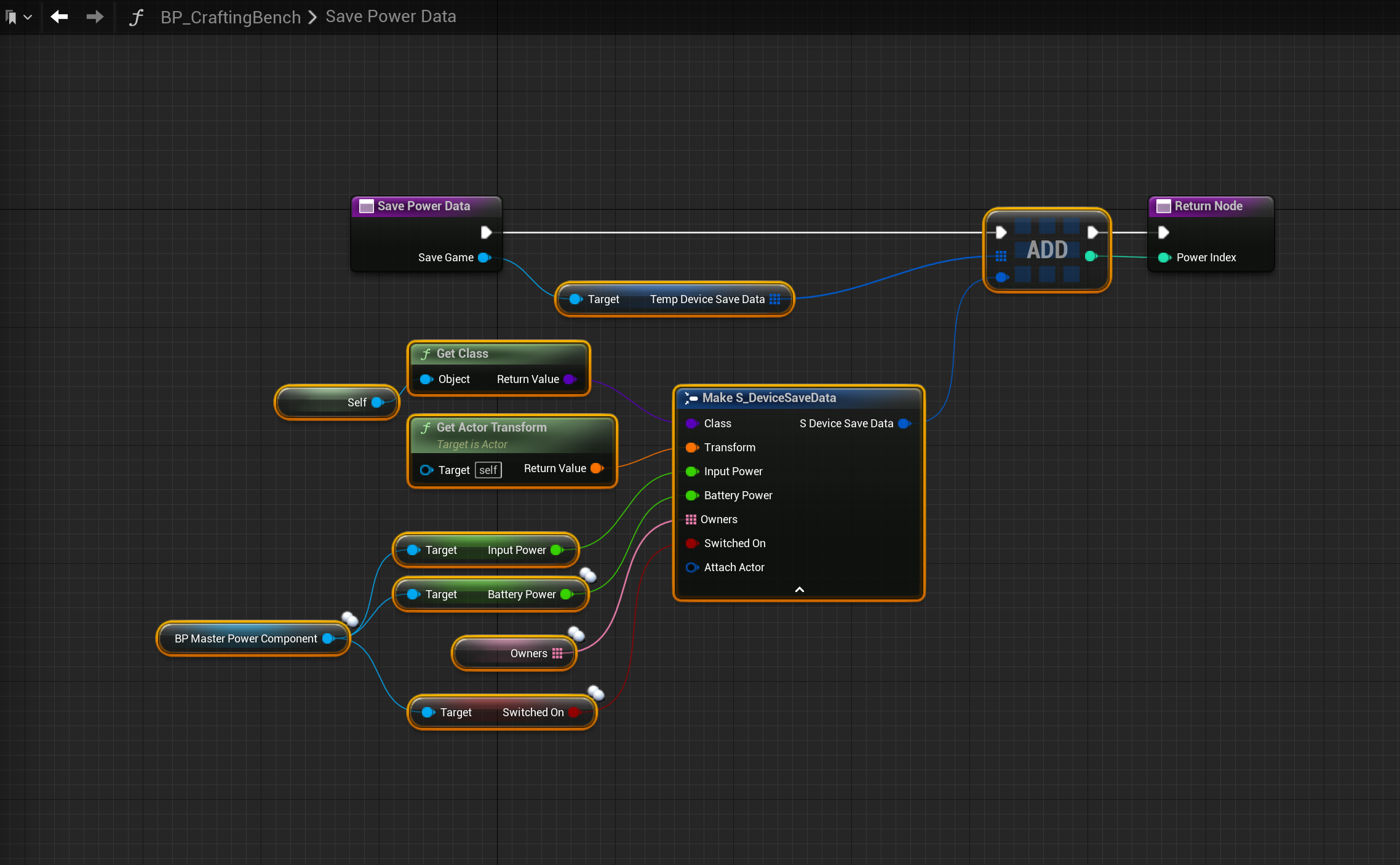Viewport: 1400px width, 865px height.
Task: Collapse the Make S_DeviceSaveData node pins
Action: pos(799,590)
